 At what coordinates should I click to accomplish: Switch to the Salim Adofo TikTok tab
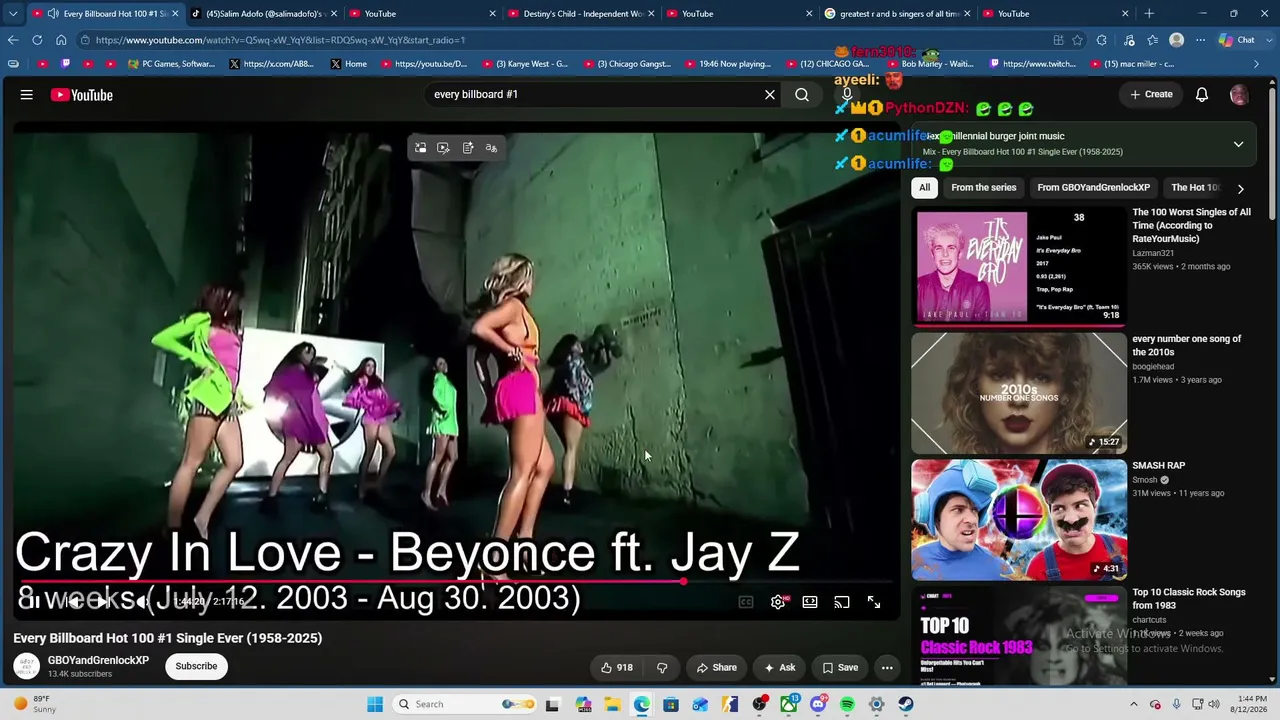tap(266, 14)
